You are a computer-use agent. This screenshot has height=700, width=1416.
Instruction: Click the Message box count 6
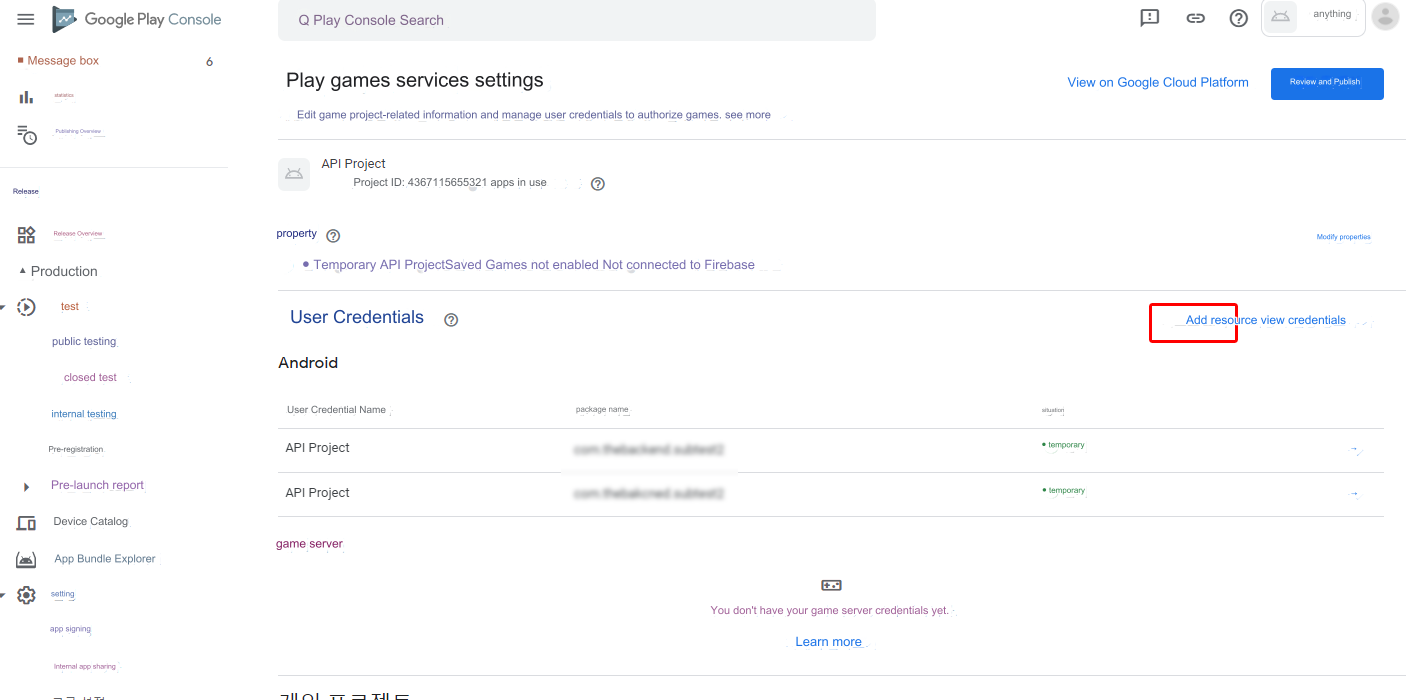point(209,62)
